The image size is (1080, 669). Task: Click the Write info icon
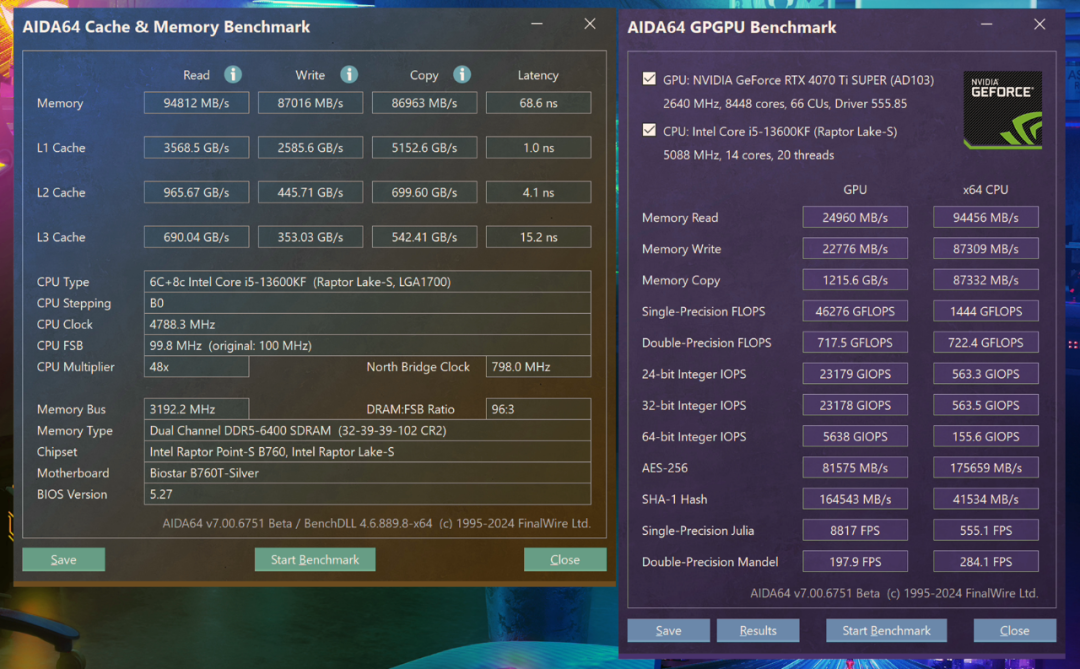349,74
